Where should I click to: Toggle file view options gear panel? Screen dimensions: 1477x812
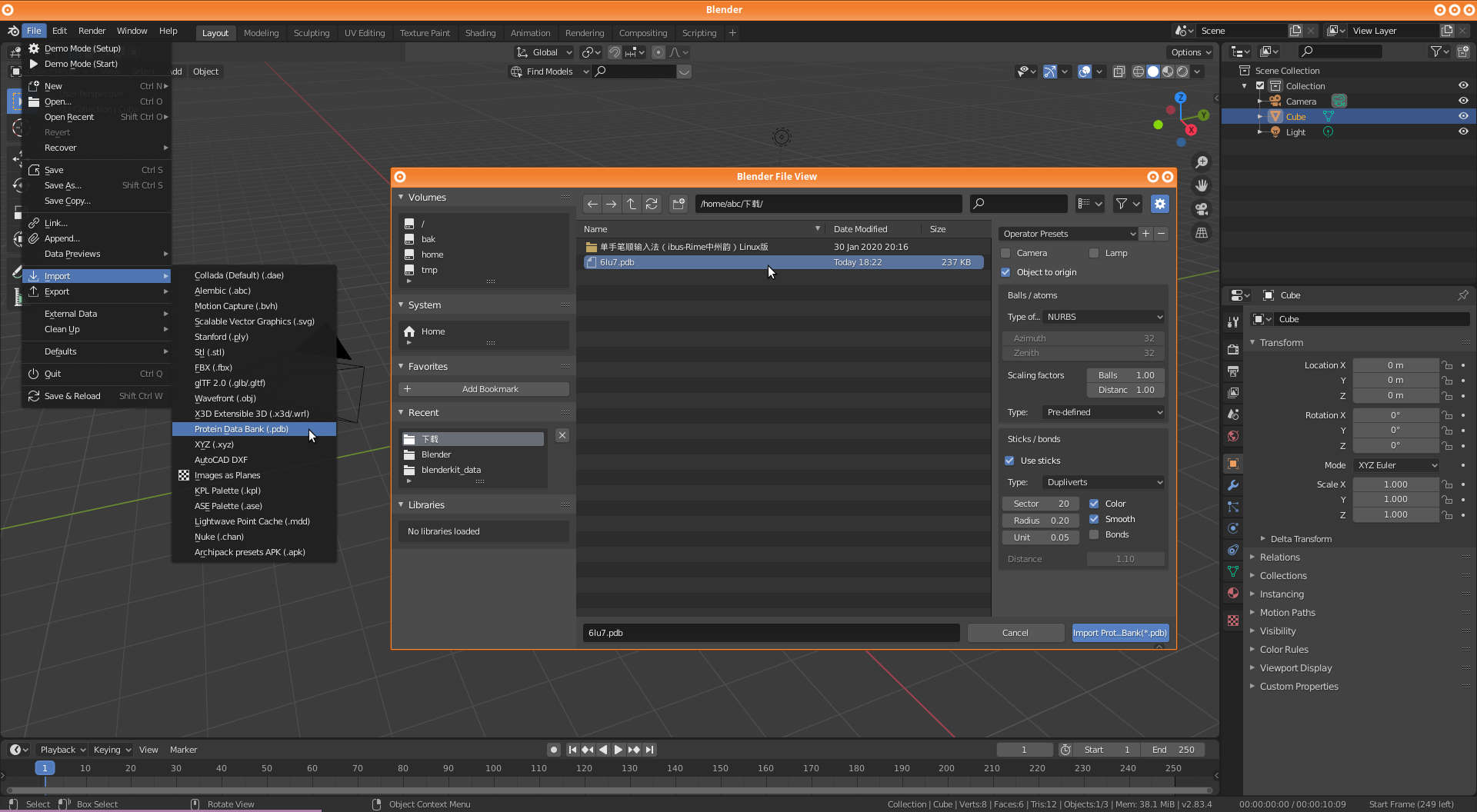tap(1159, 204)
